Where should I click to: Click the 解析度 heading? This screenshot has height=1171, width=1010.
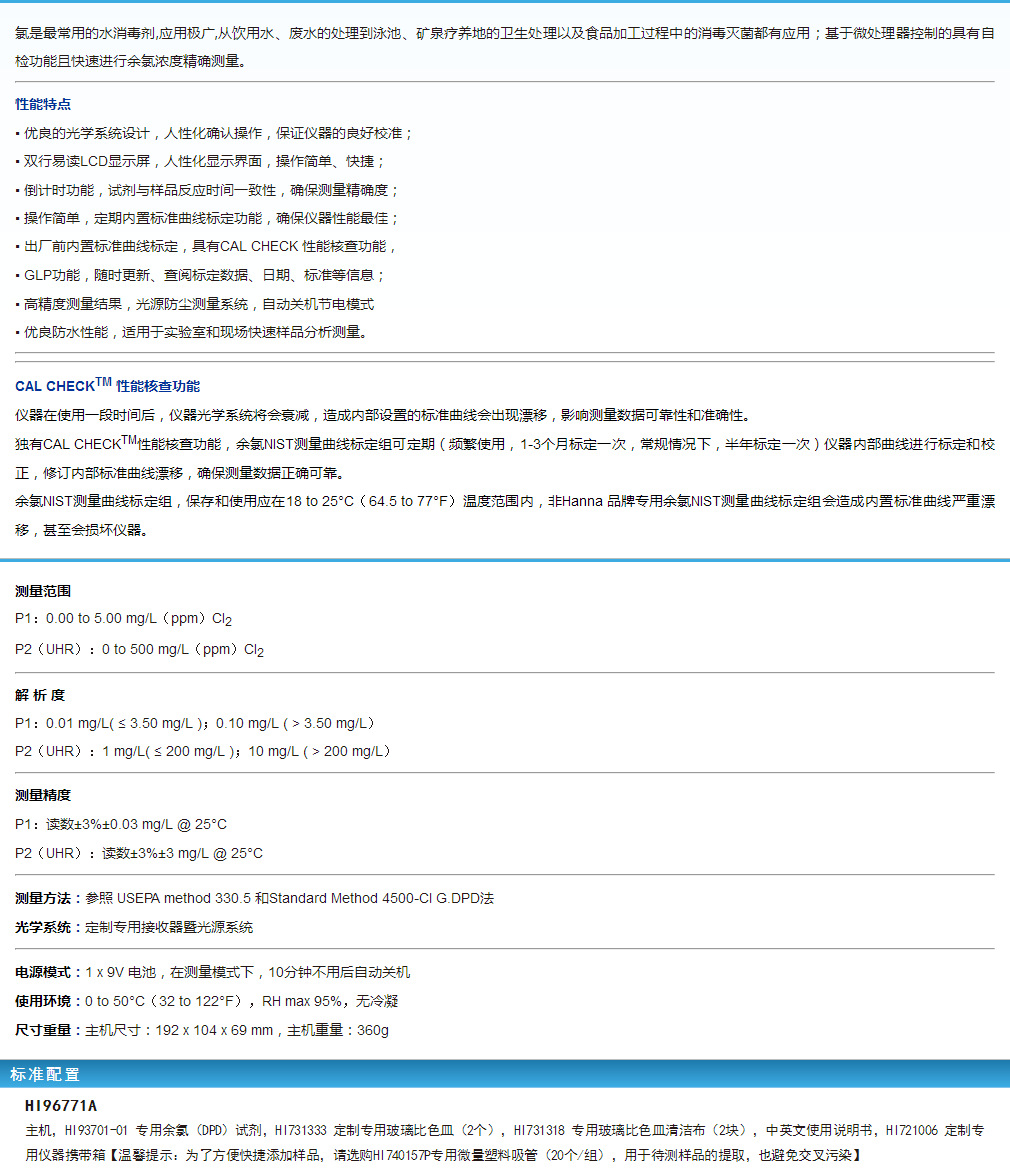40,695
